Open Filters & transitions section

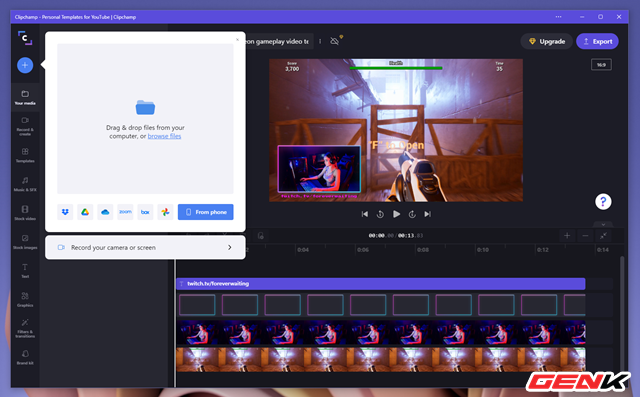25,328
